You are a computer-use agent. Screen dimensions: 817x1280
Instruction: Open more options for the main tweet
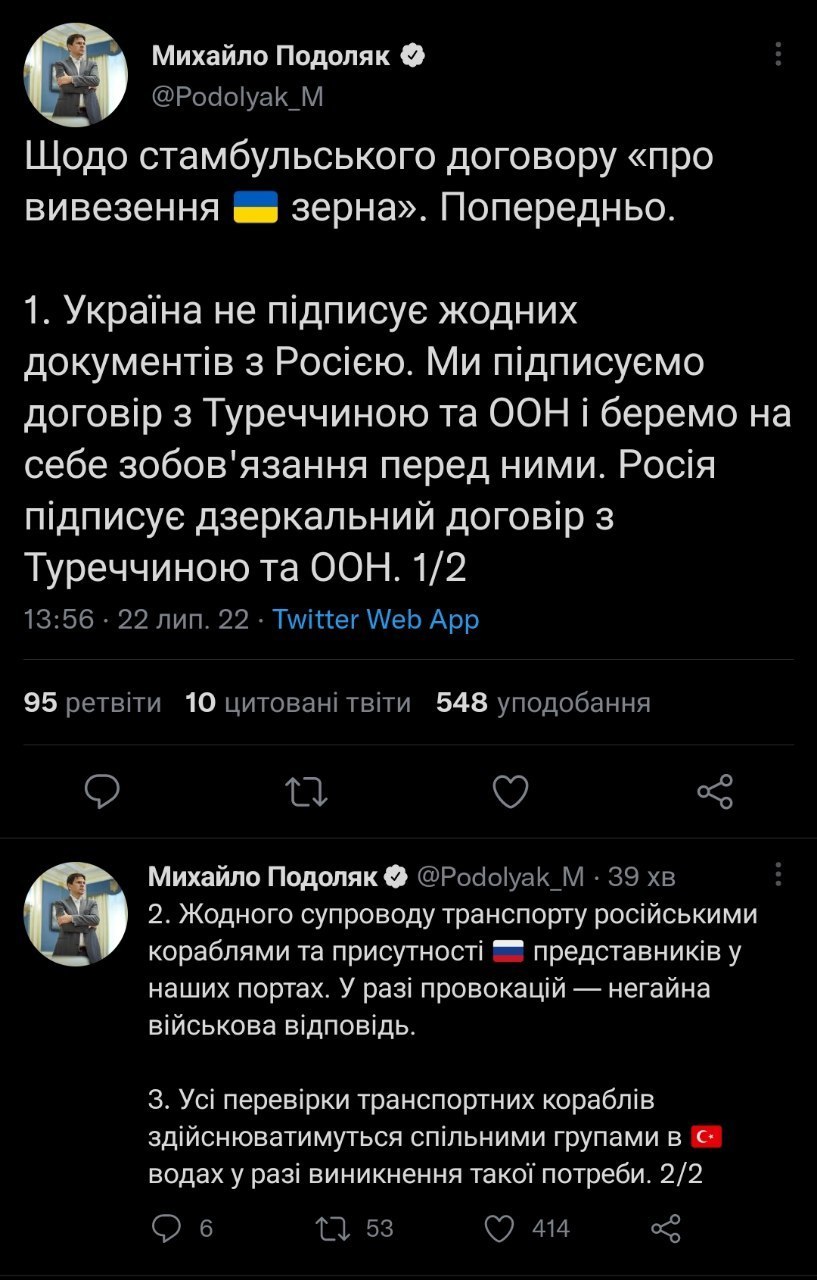pos(779,54)
